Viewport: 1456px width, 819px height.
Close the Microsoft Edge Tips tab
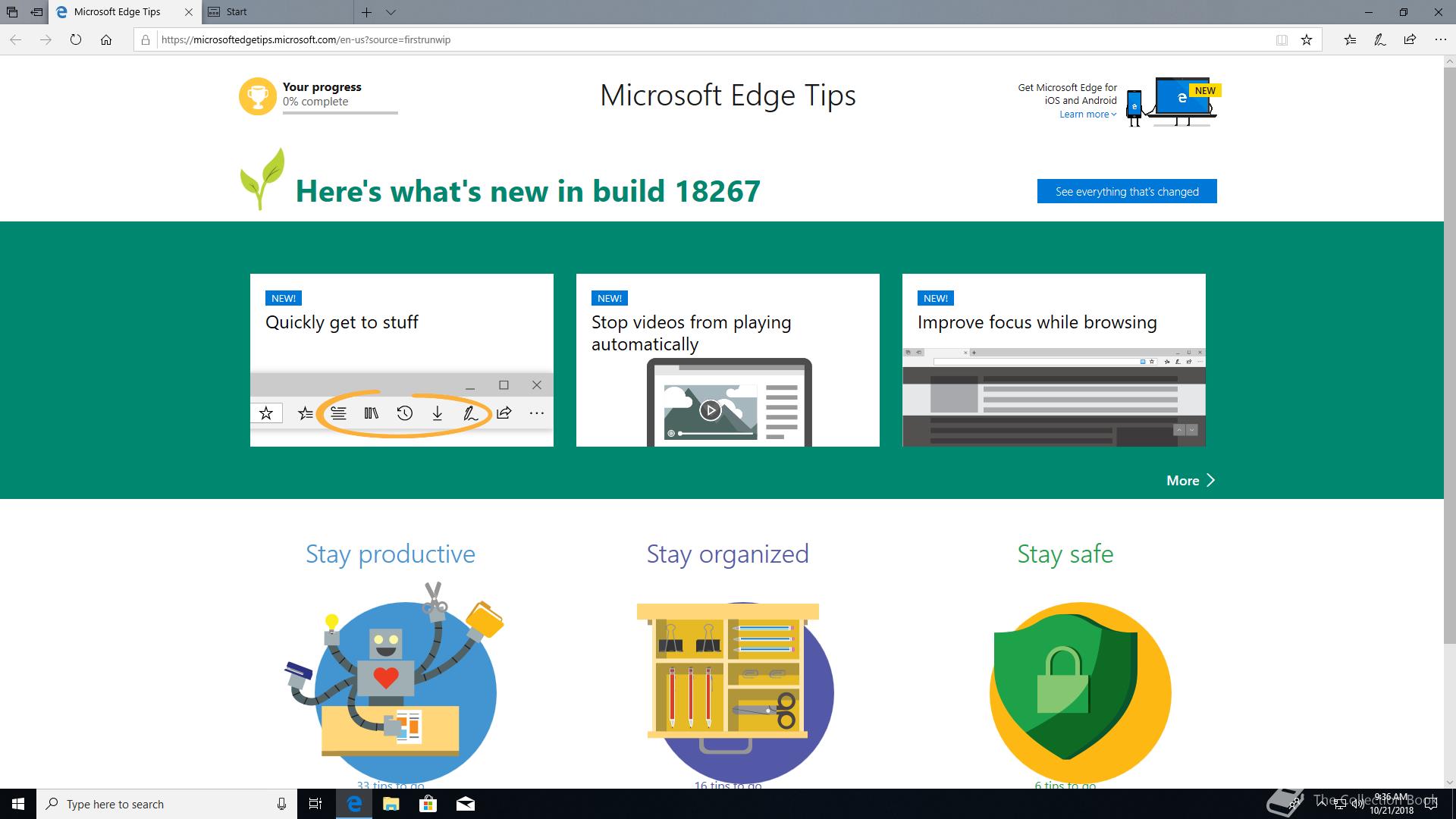click(189, 12)
